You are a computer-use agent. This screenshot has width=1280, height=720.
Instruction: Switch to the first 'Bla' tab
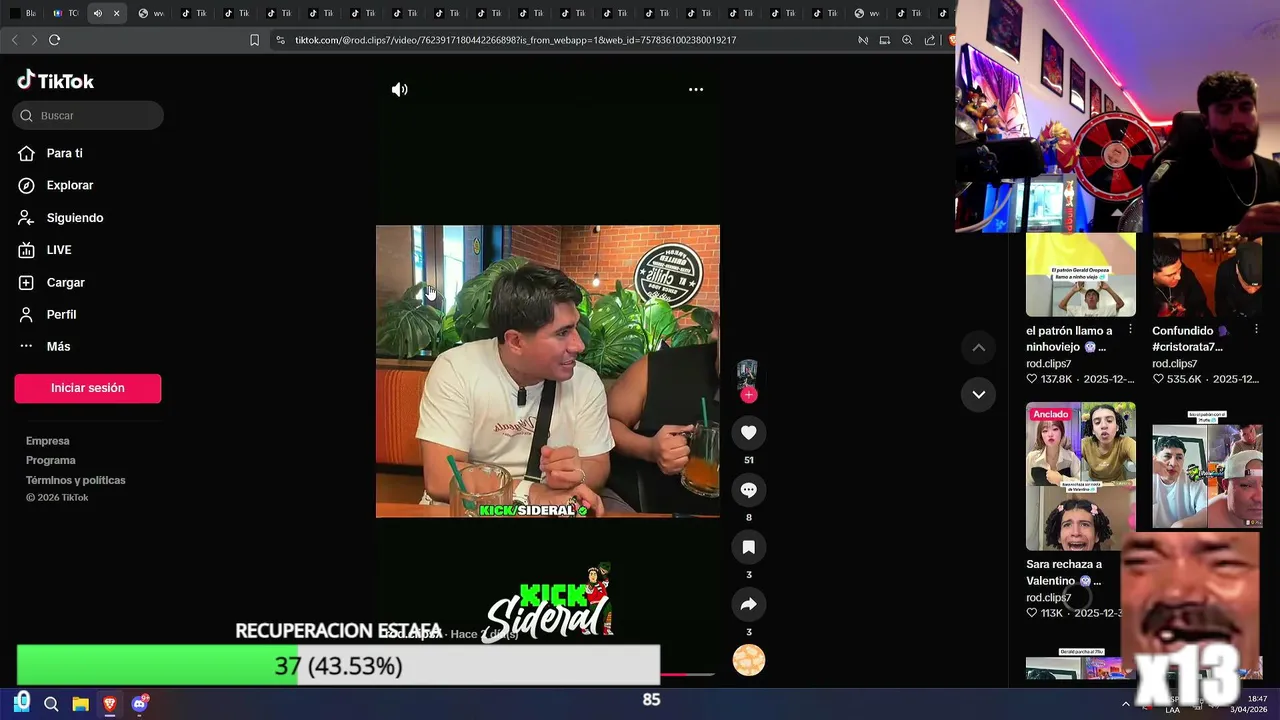pos(22,13)
